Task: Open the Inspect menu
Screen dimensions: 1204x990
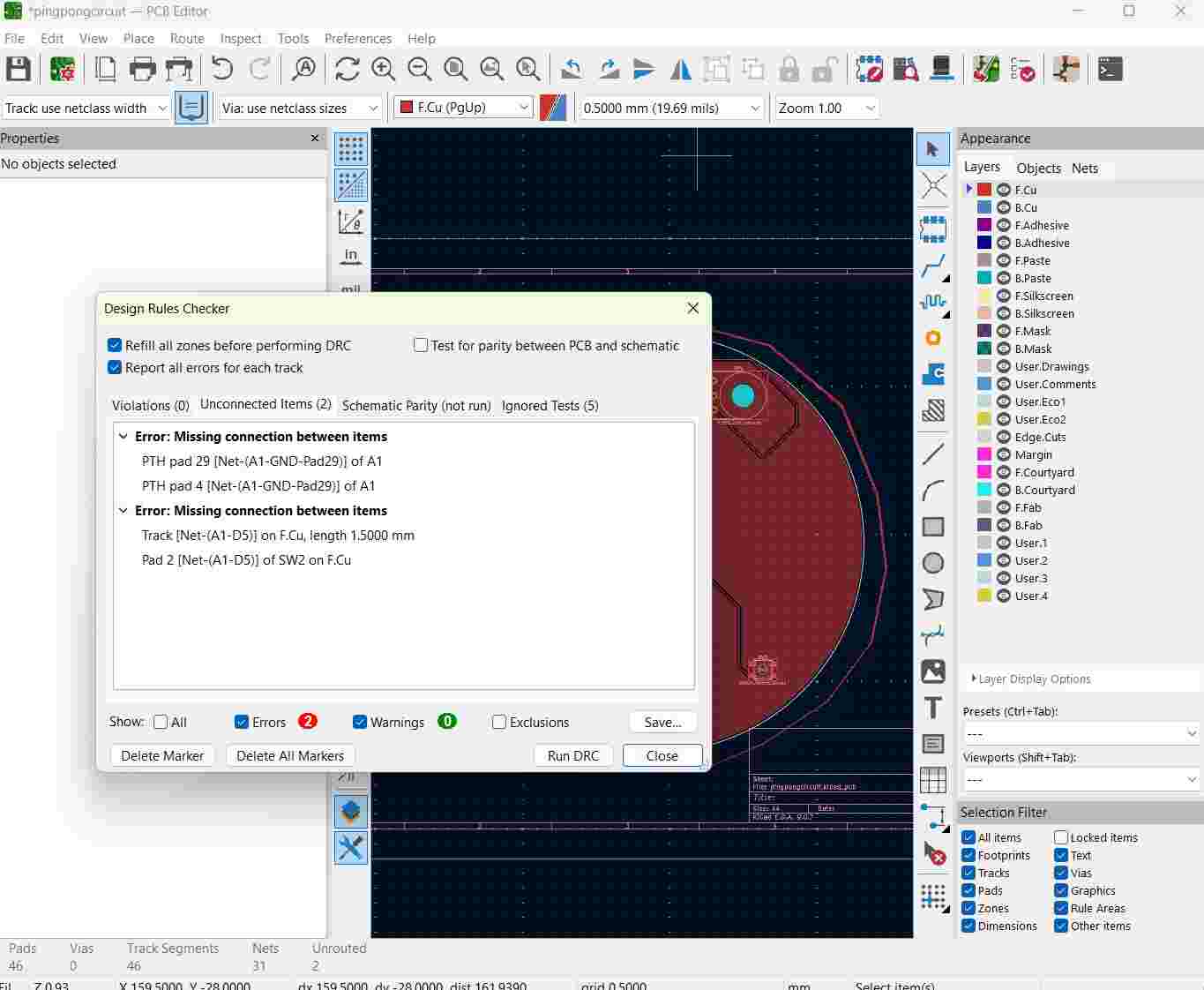Action: click(x=240, y=39)
